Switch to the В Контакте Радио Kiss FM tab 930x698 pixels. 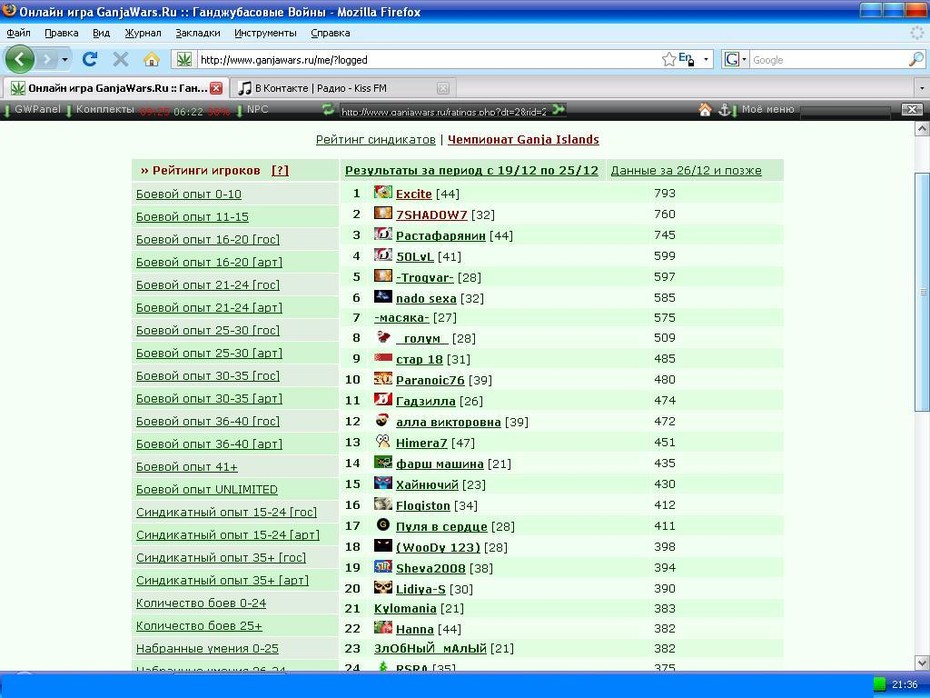[x=343, y=88]
